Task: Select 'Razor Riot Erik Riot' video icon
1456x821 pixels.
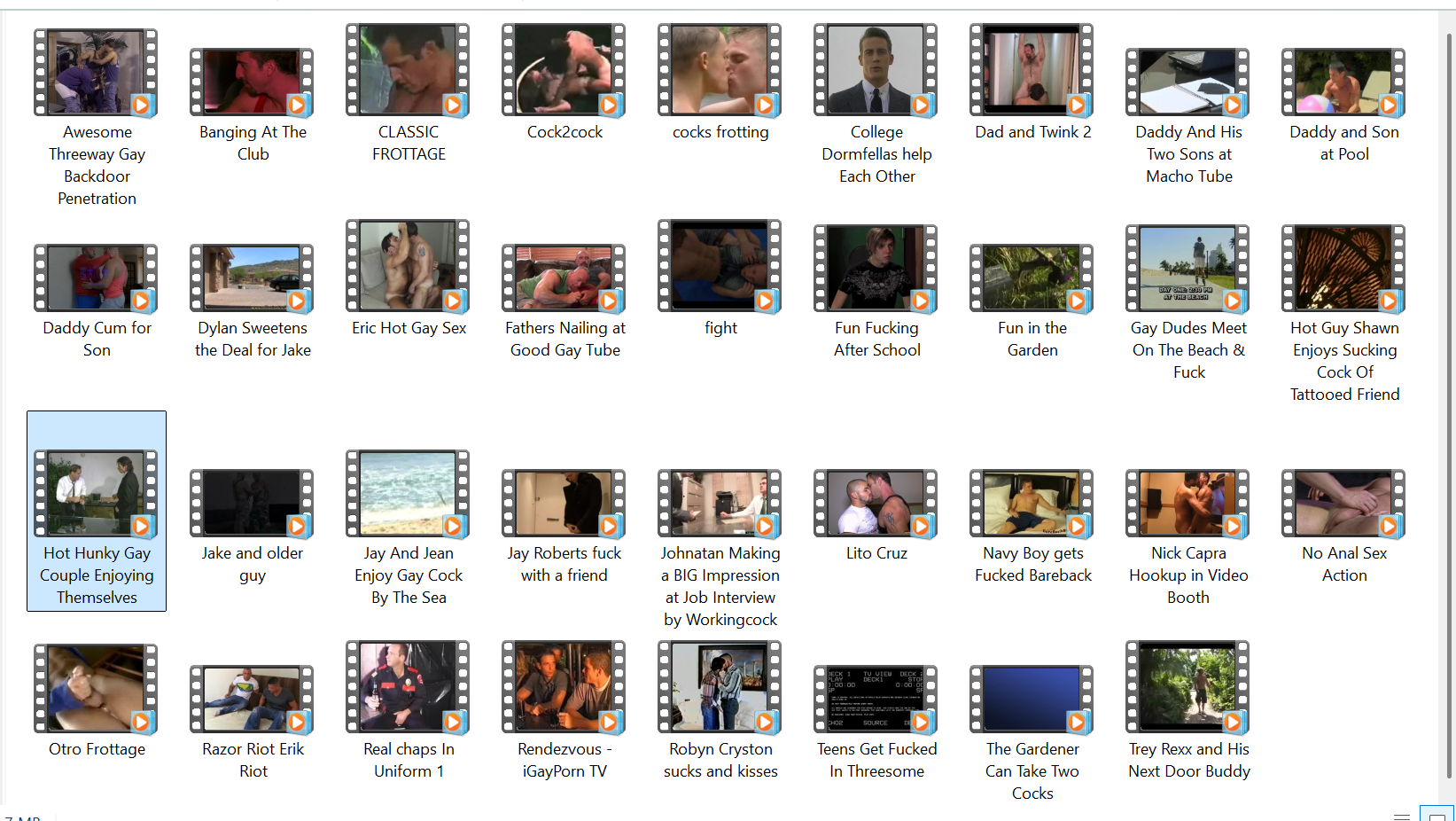Action: pyautogui.click(x=252, y=699)
